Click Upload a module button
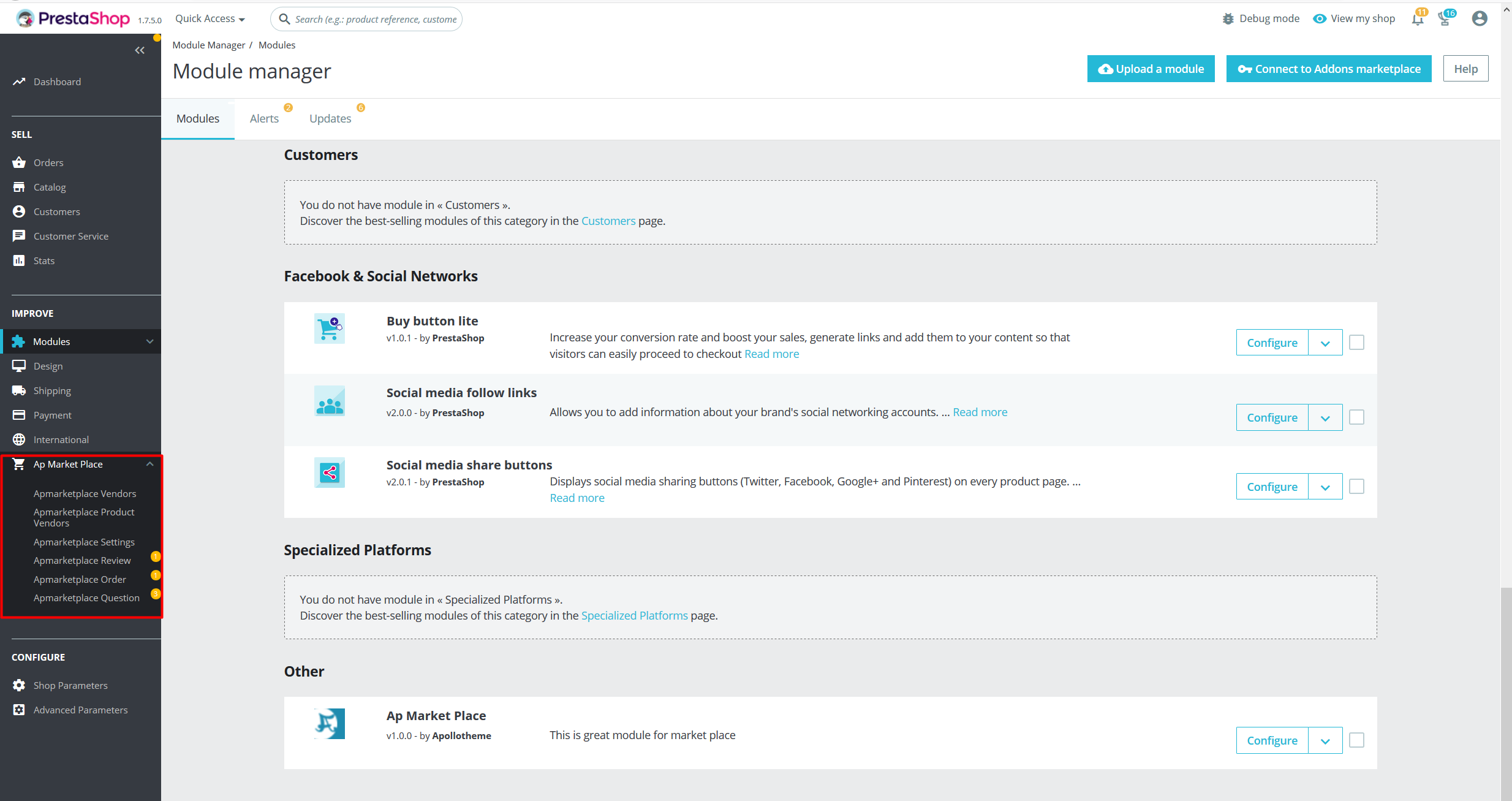This screenshot has height=801, width=1512. [x=1153, y=68]
